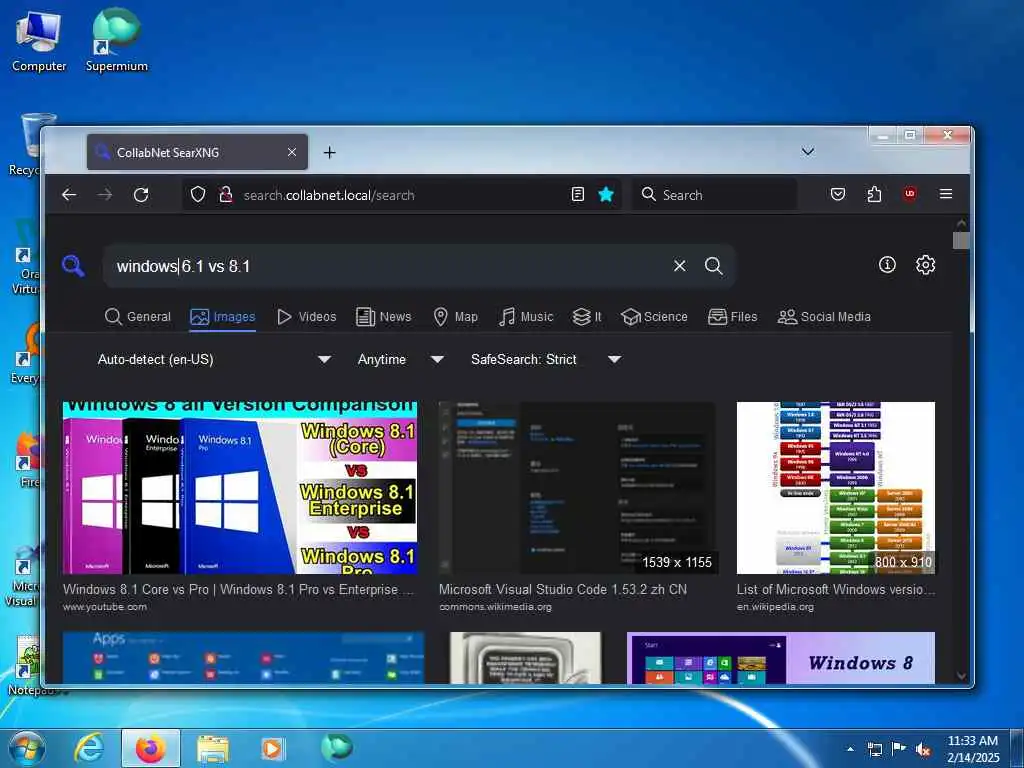This screenshot has width=1024, height=768.
Task: Click the SearXNG magnifier logo
Action: 73,266
